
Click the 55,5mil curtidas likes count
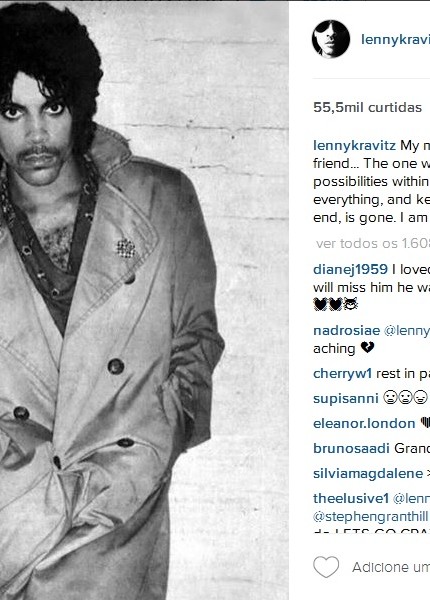(367, 108)
